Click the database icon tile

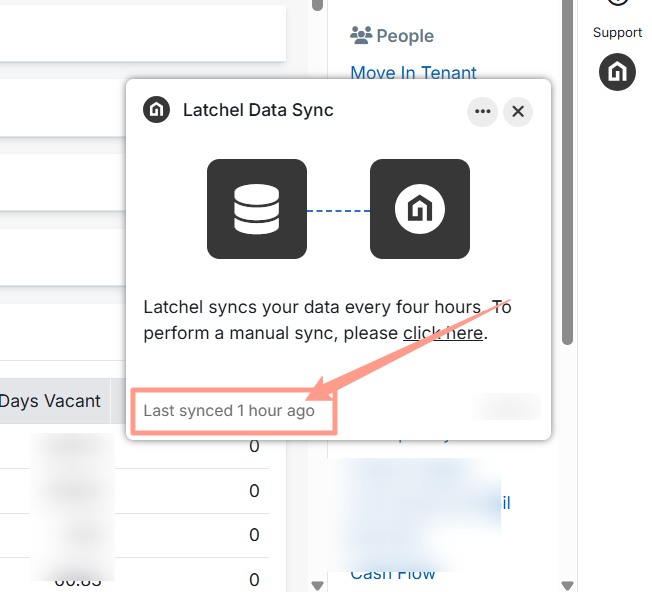click(x=257, y=209)
